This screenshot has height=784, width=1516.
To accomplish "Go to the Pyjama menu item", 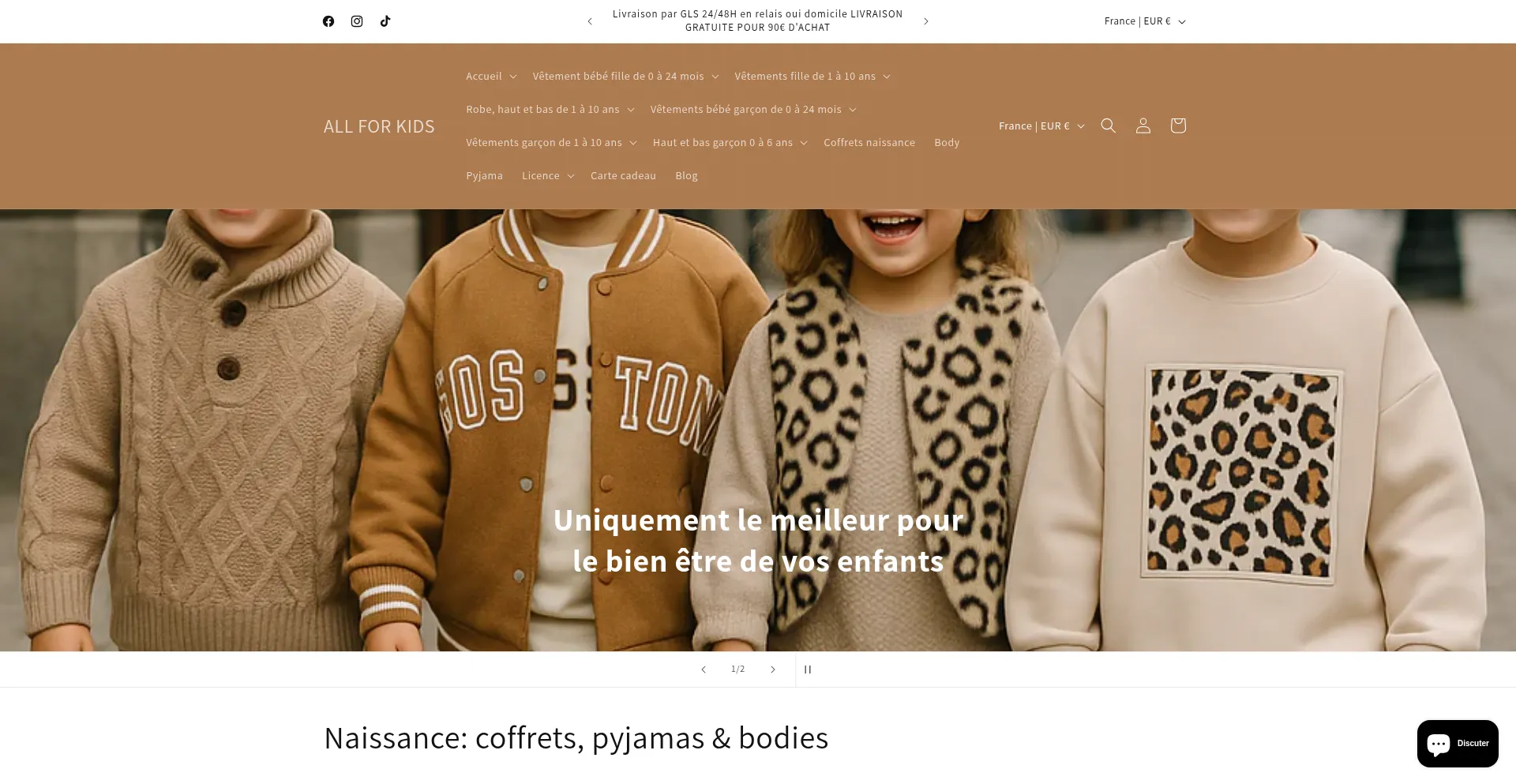I will [x=484, y=176].
